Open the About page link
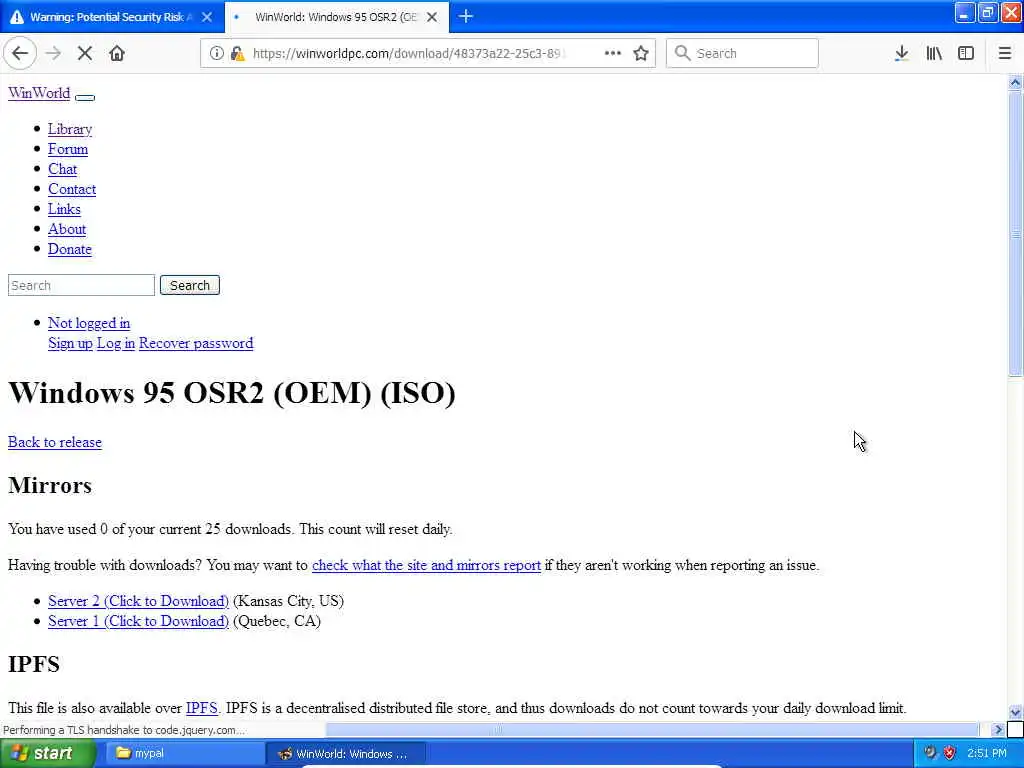The height and width of the screenshot is (768, 1024). pyautogui.click(x=67, y=229)
